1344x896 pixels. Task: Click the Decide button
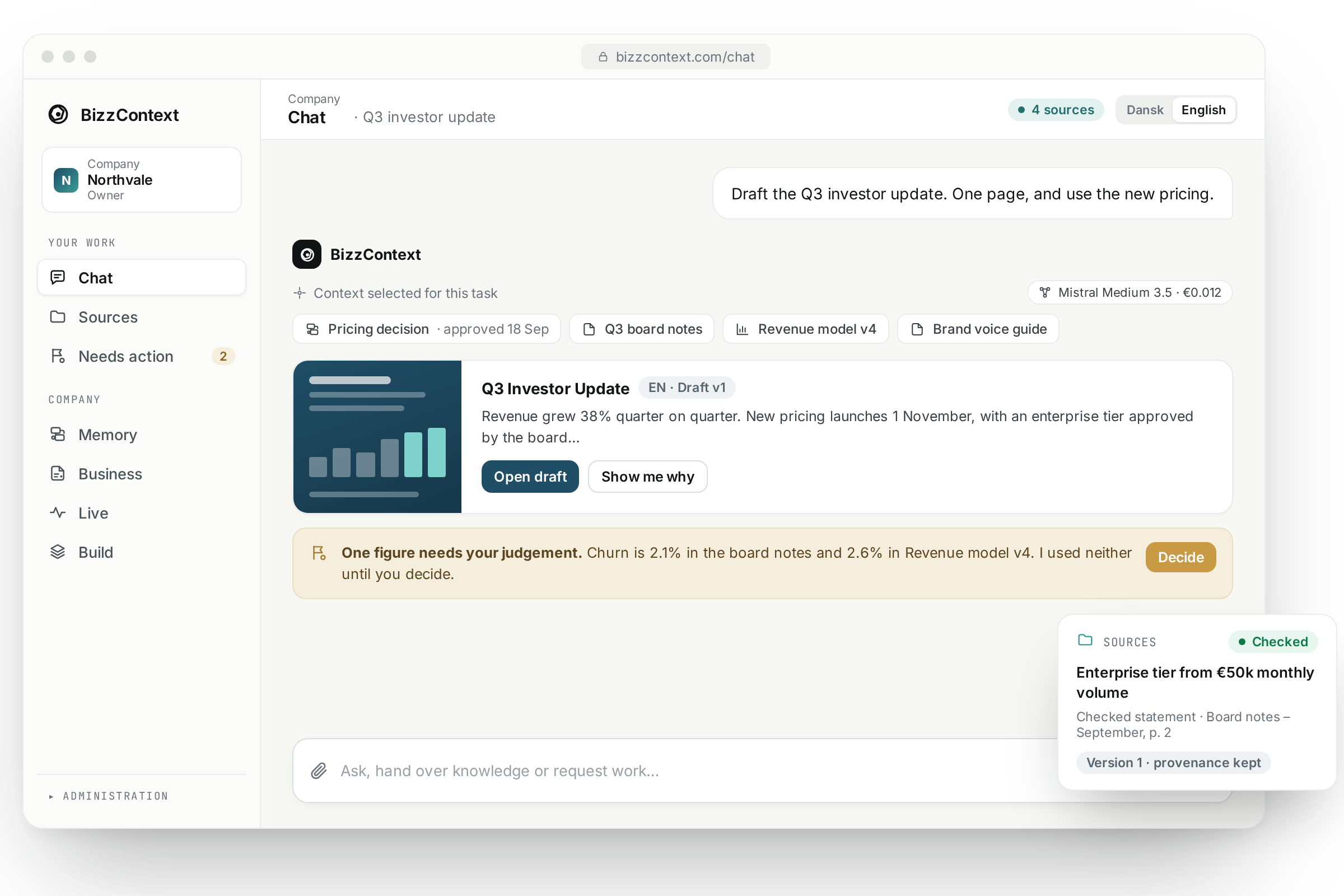pos(1180,557)
